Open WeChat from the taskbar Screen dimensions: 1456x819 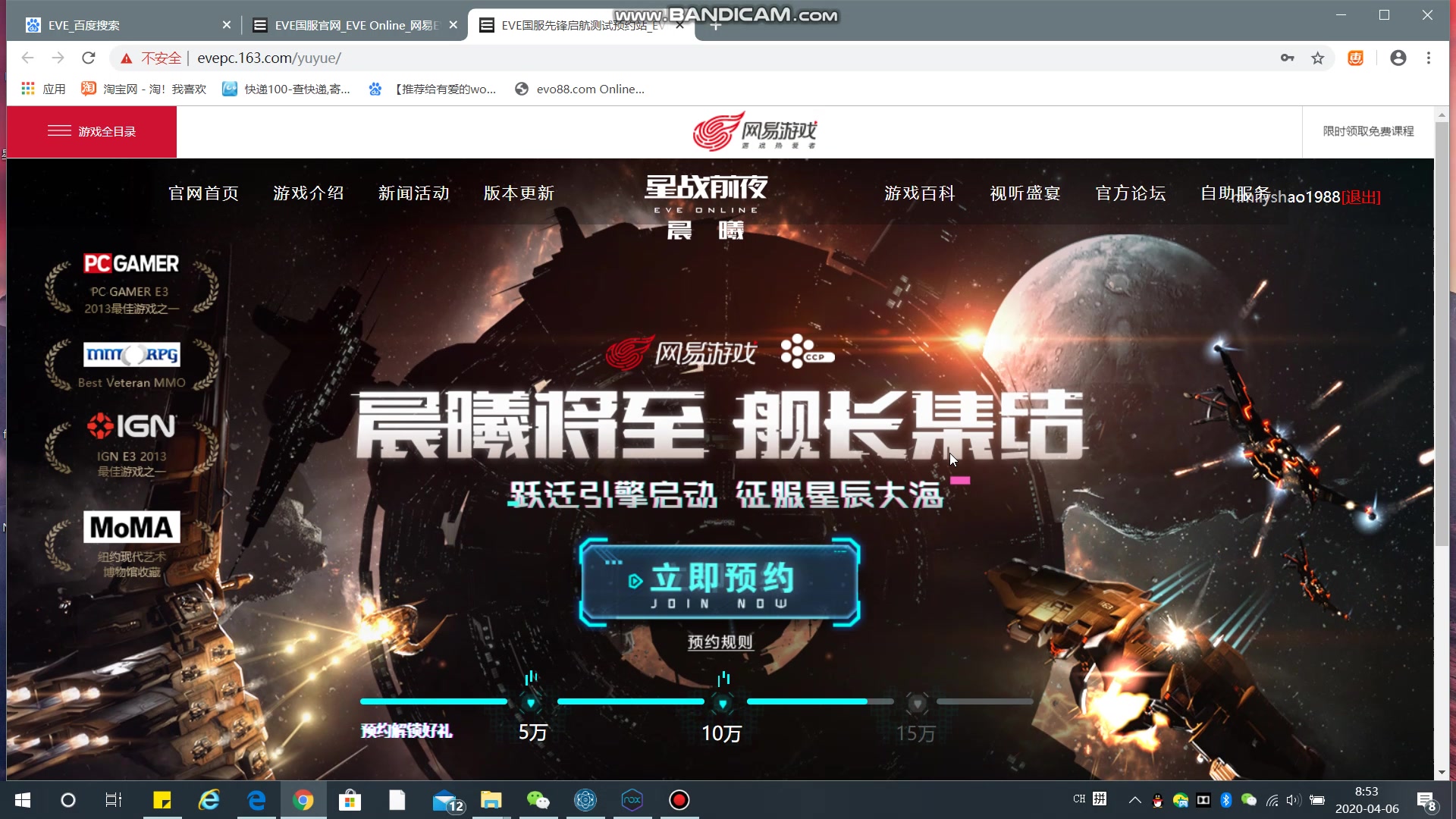[538, 800]
